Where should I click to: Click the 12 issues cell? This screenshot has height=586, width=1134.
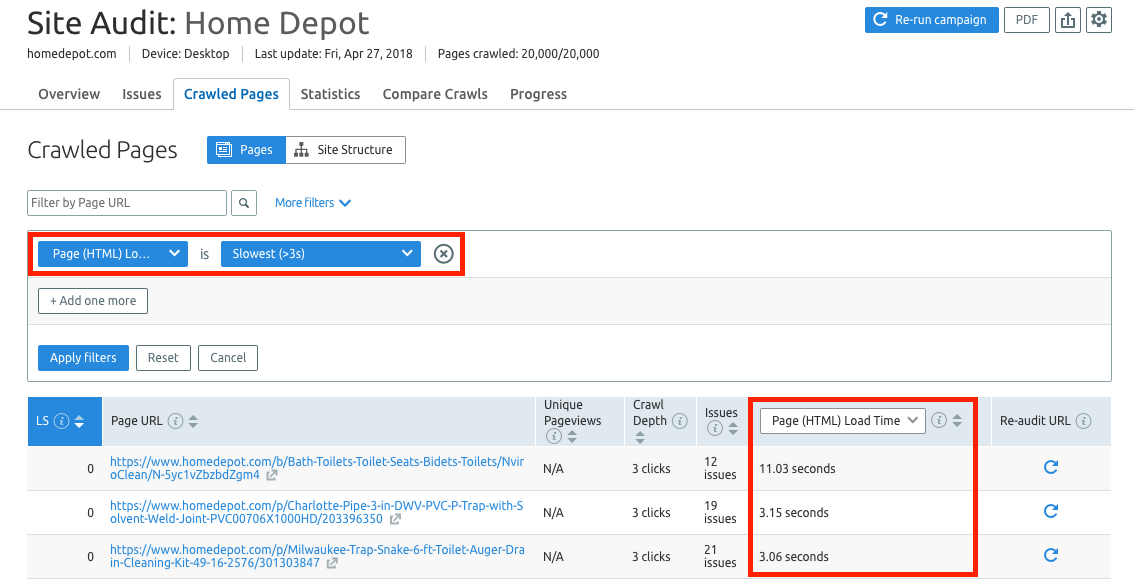(720, 468)
